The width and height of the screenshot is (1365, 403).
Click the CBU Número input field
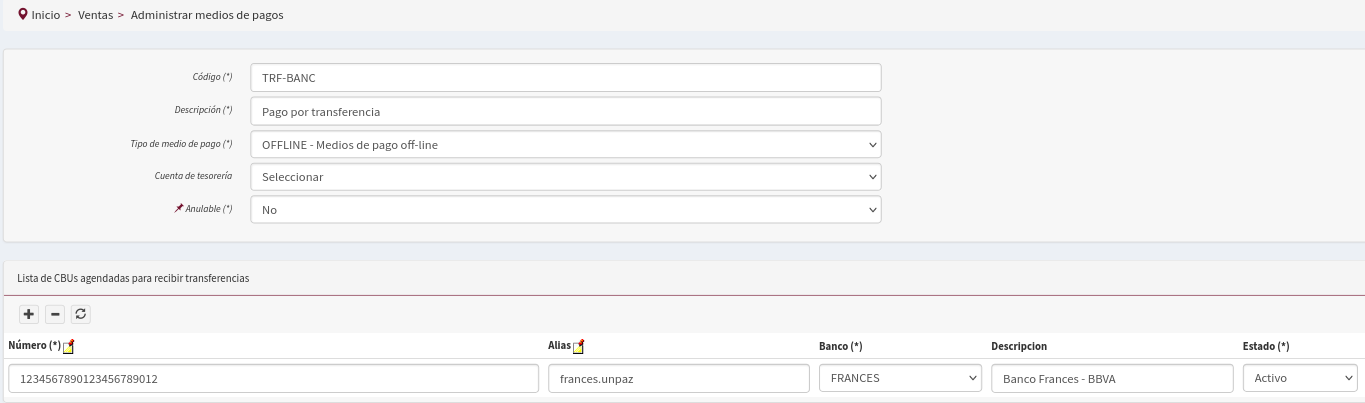tap(274, 379)
